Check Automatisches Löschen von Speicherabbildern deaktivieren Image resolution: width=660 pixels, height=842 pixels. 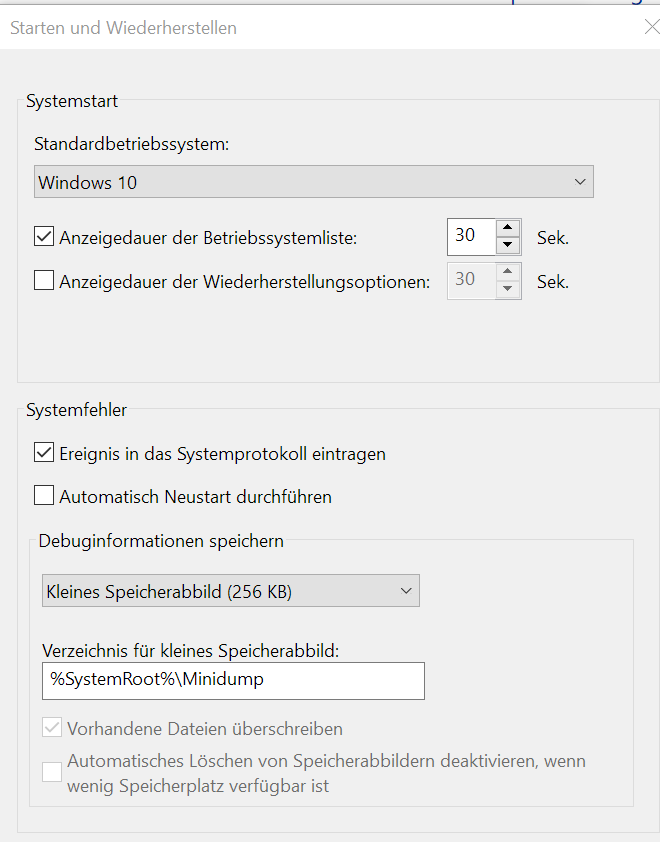pos(52,772)
